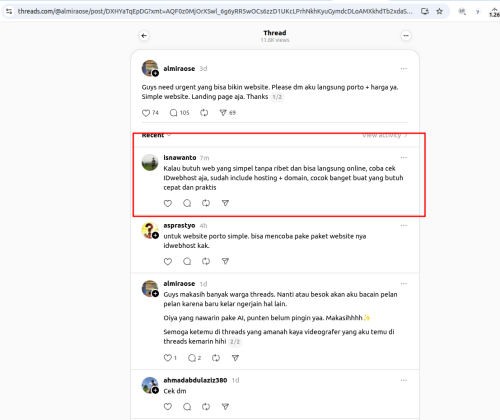
Task: Open the thread options menu beside Thread title
Action: tap(406, 36)
